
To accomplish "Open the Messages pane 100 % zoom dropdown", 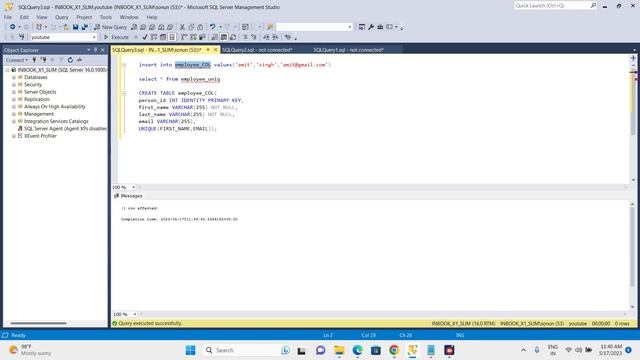I will [134, 314].
